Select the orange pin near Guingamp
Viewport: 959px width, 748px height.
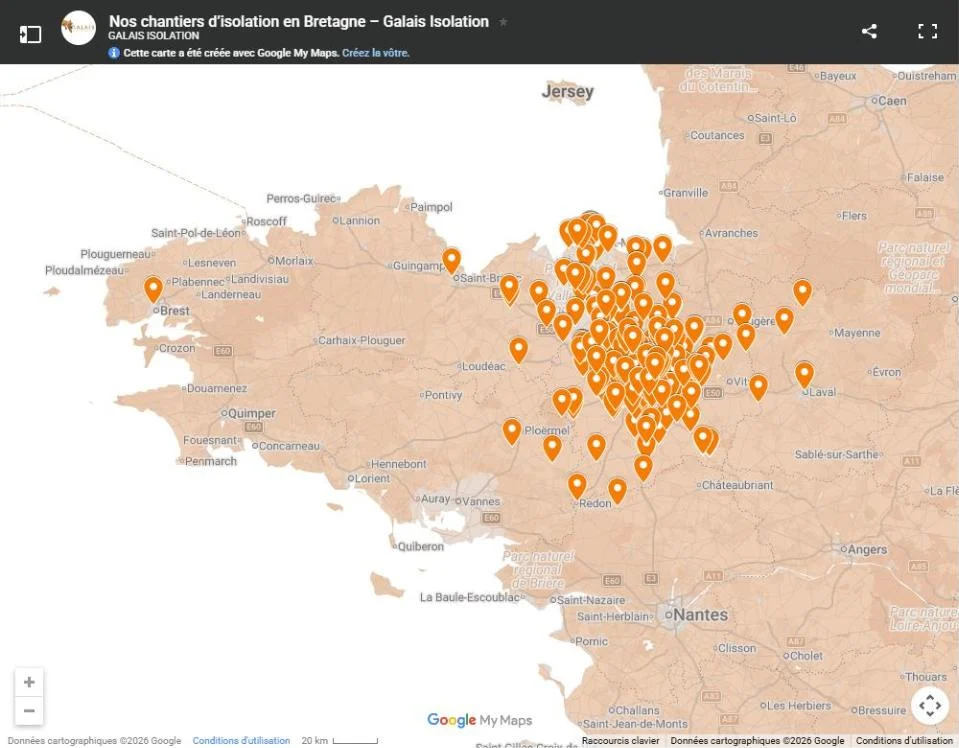point(451,260)
